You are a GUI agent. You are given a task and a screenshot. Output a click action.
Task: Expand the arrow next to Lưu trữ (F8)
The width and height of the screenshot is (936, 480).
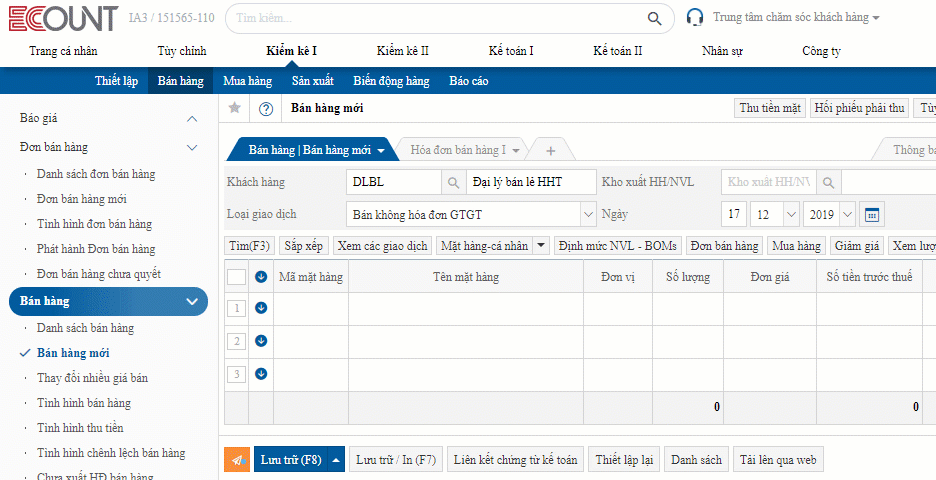[x=337, y=460]
